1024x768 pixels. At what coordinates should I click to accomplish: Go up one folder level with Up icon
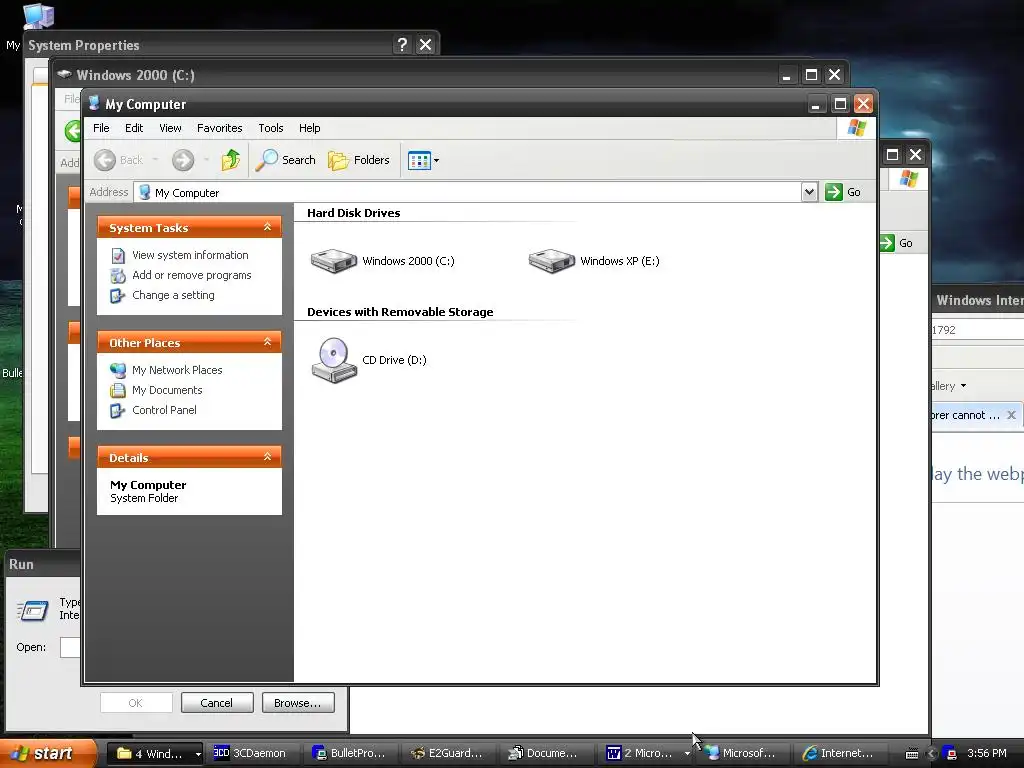click(x=231, y=160)
